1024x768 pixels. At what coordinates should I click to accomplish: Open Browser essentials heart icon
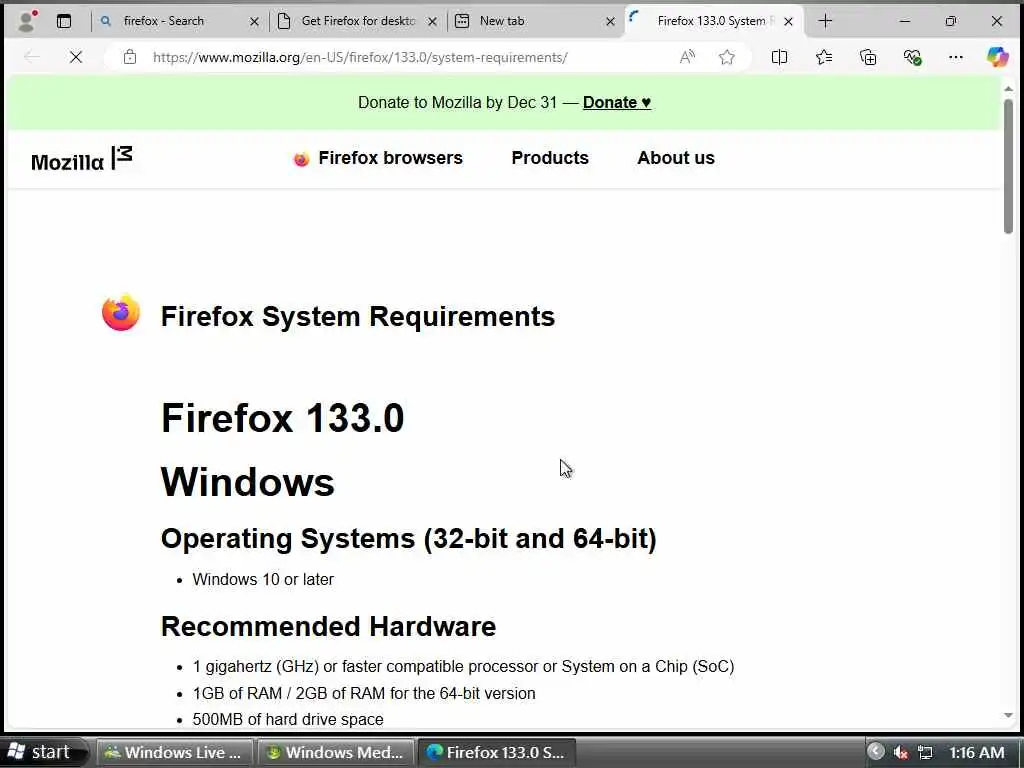912,57
